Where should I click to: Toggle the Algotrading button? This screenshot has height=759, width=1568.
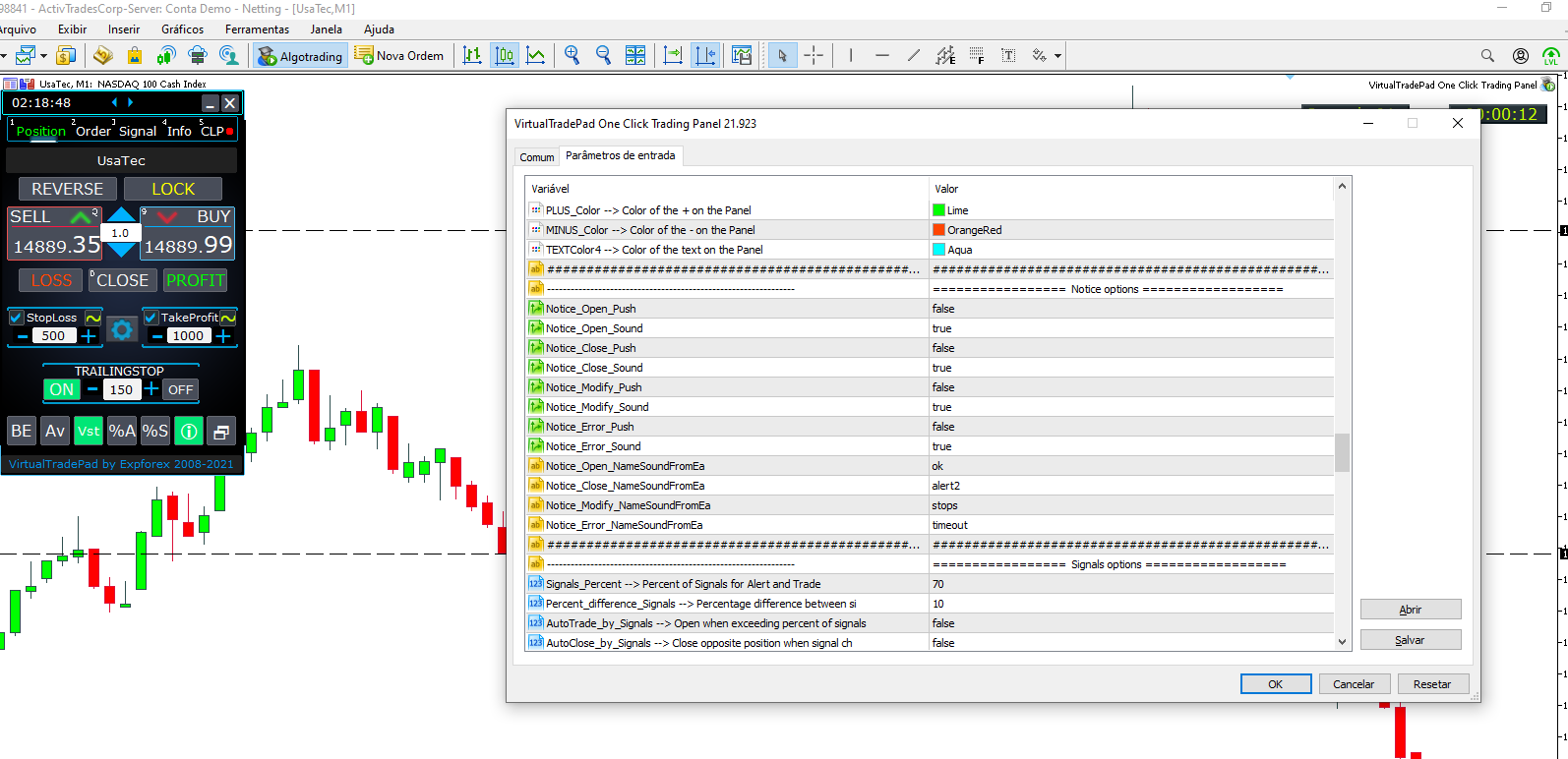click(300, 56)
